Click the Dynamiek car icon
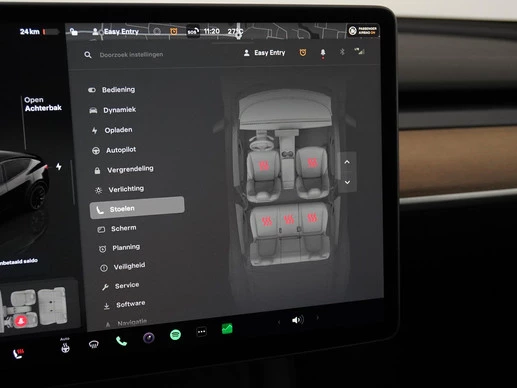This screenshot has height=388, width=517. (x=93, y=110)
